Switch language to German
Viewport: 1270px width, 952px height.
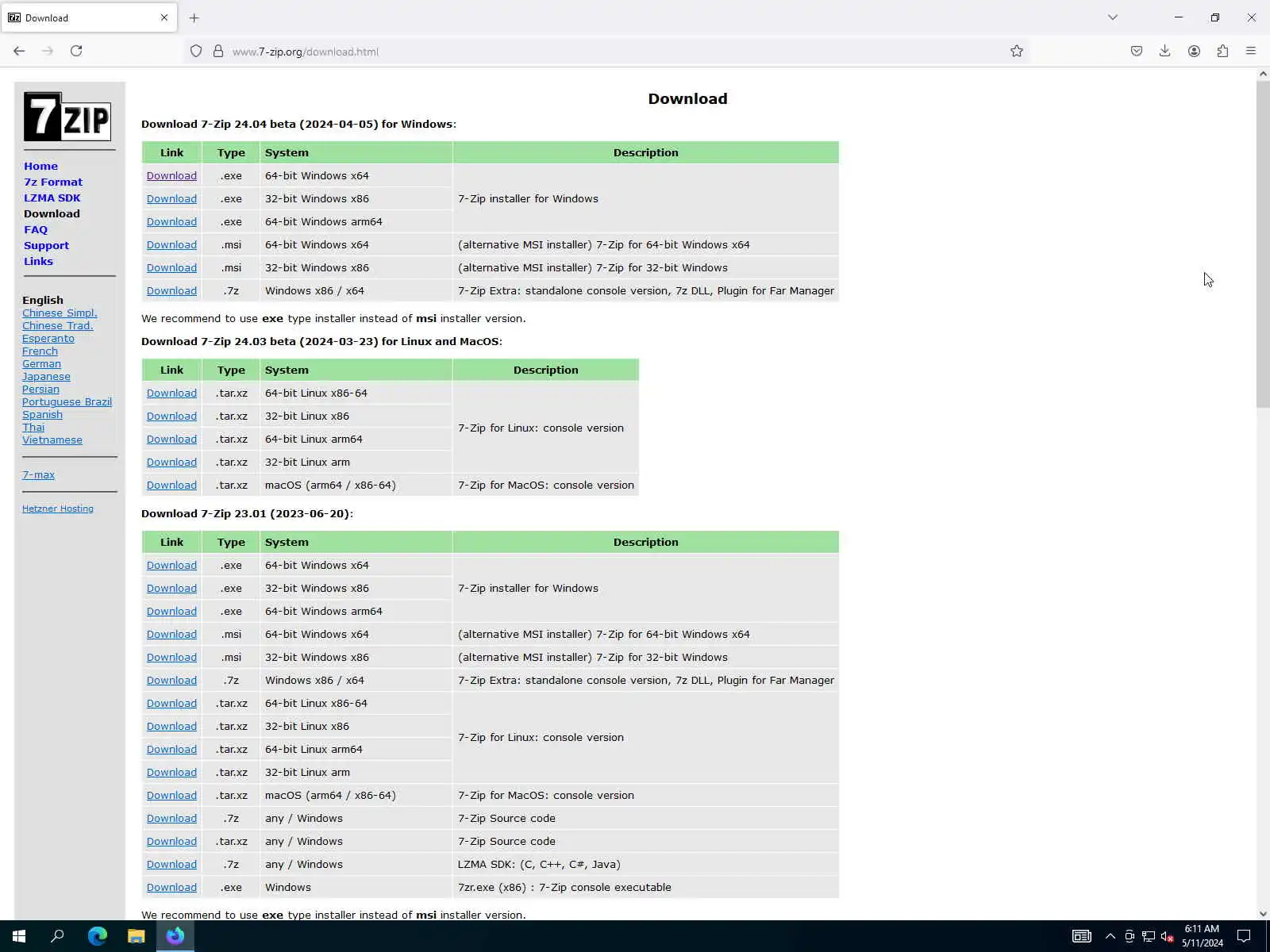click(x=41, y=363)
